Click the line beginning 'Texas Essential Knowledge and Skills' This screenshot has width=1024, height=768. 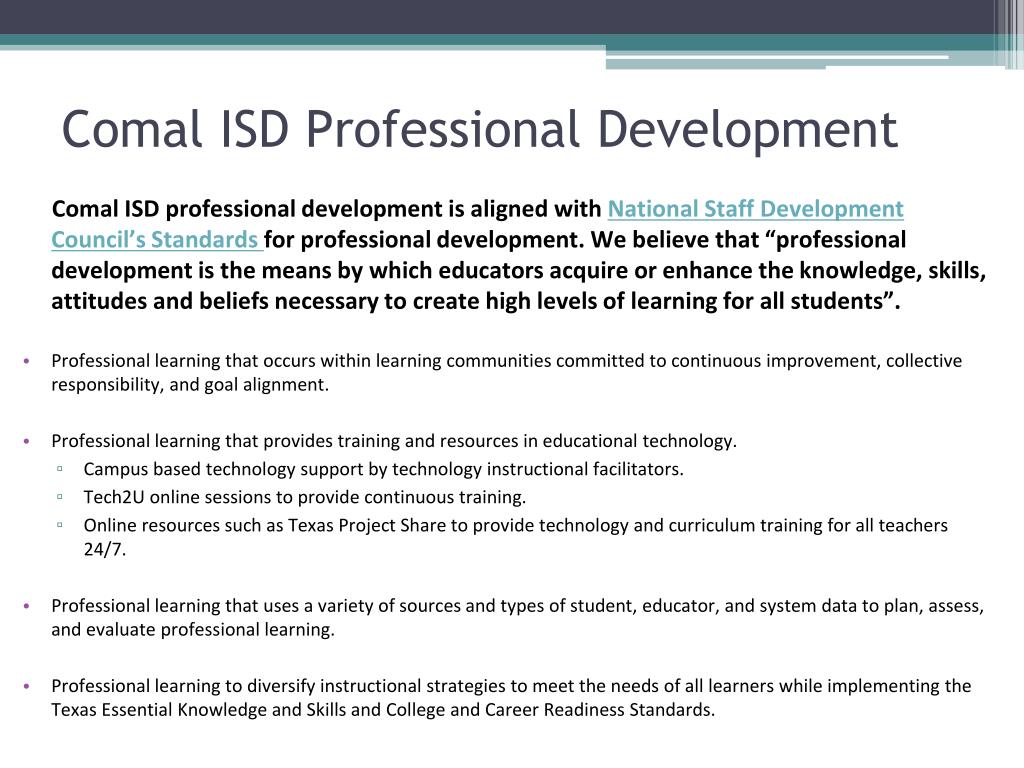pyautogui.click(x=383, y=710)
